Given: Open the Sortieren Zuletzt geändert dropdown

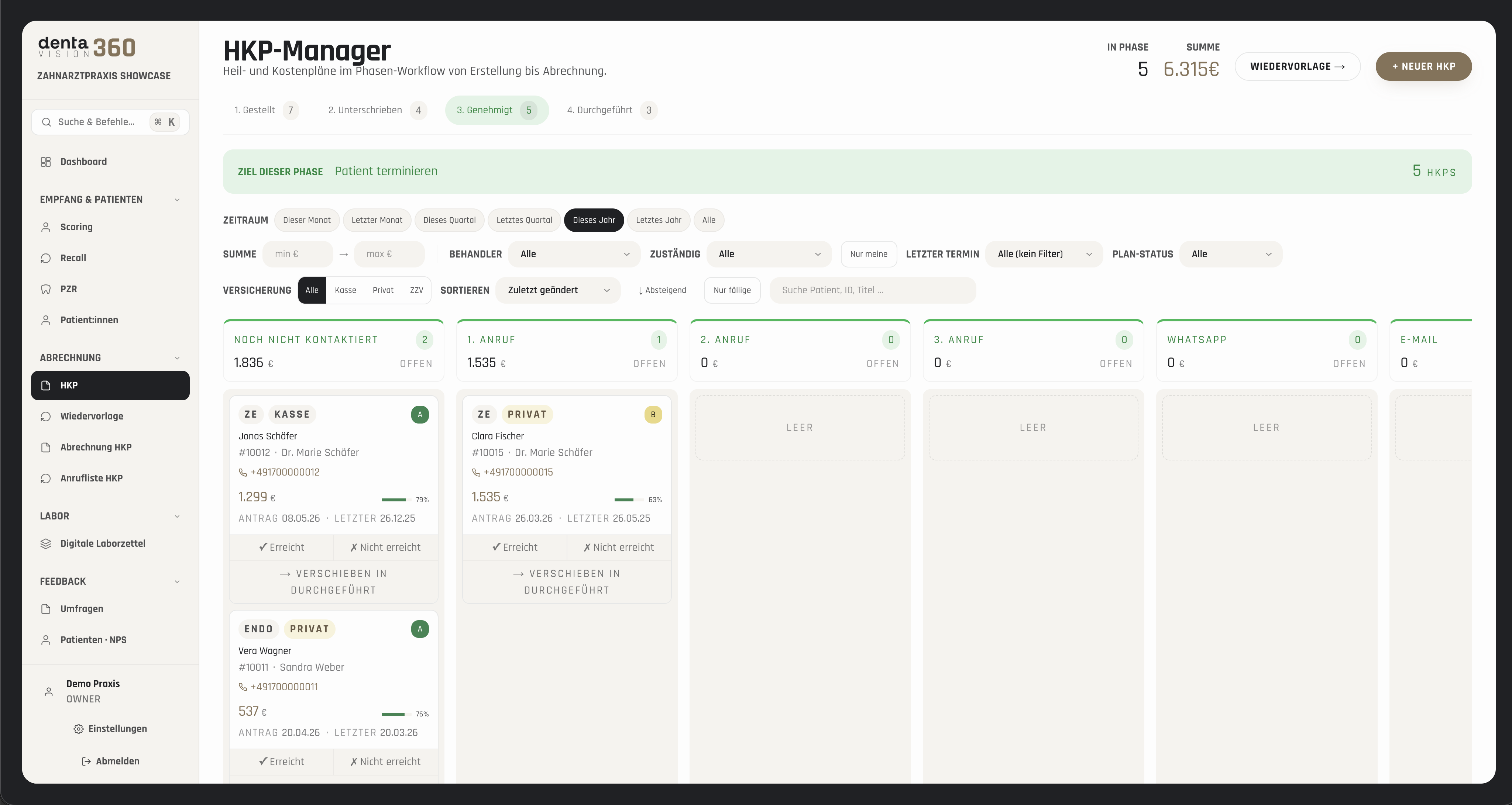Looking at the screenshot, I should (558, 290).
